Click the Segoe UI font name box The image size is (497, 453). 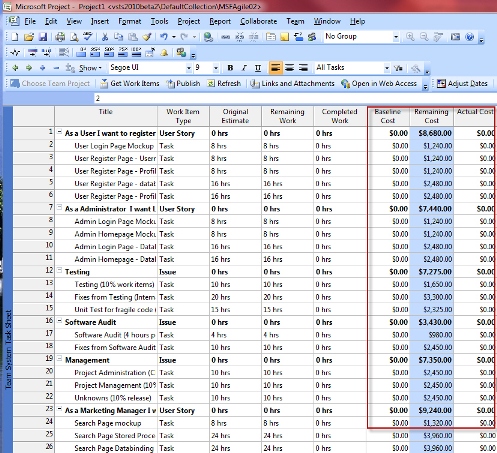147,68
